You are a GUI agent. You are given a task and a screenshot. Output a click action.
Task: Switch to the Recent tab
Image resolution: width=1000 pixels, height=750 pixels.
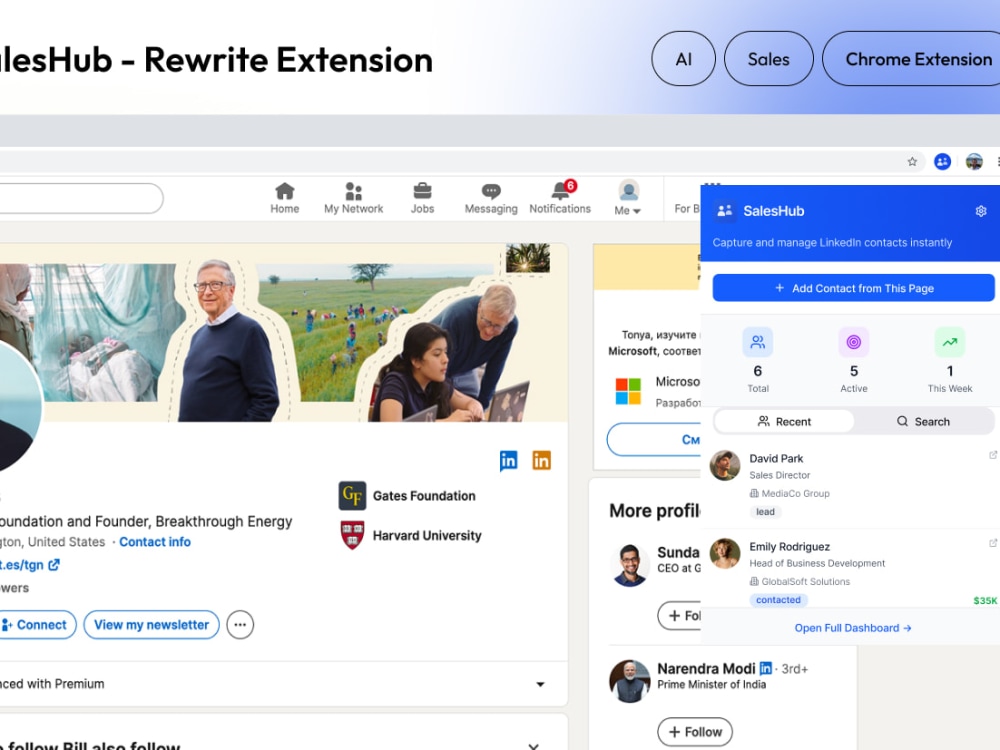click(784, 422)
